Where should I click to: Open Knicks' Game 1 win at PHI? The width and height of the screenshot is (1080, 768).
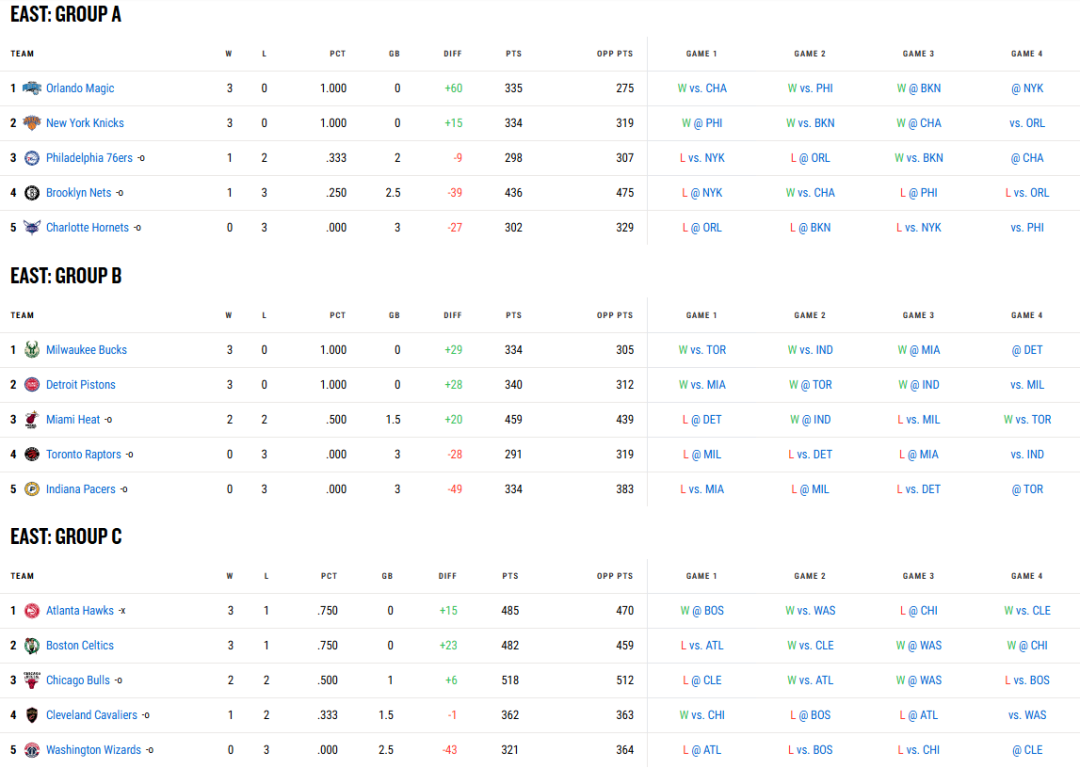point(702,123)
